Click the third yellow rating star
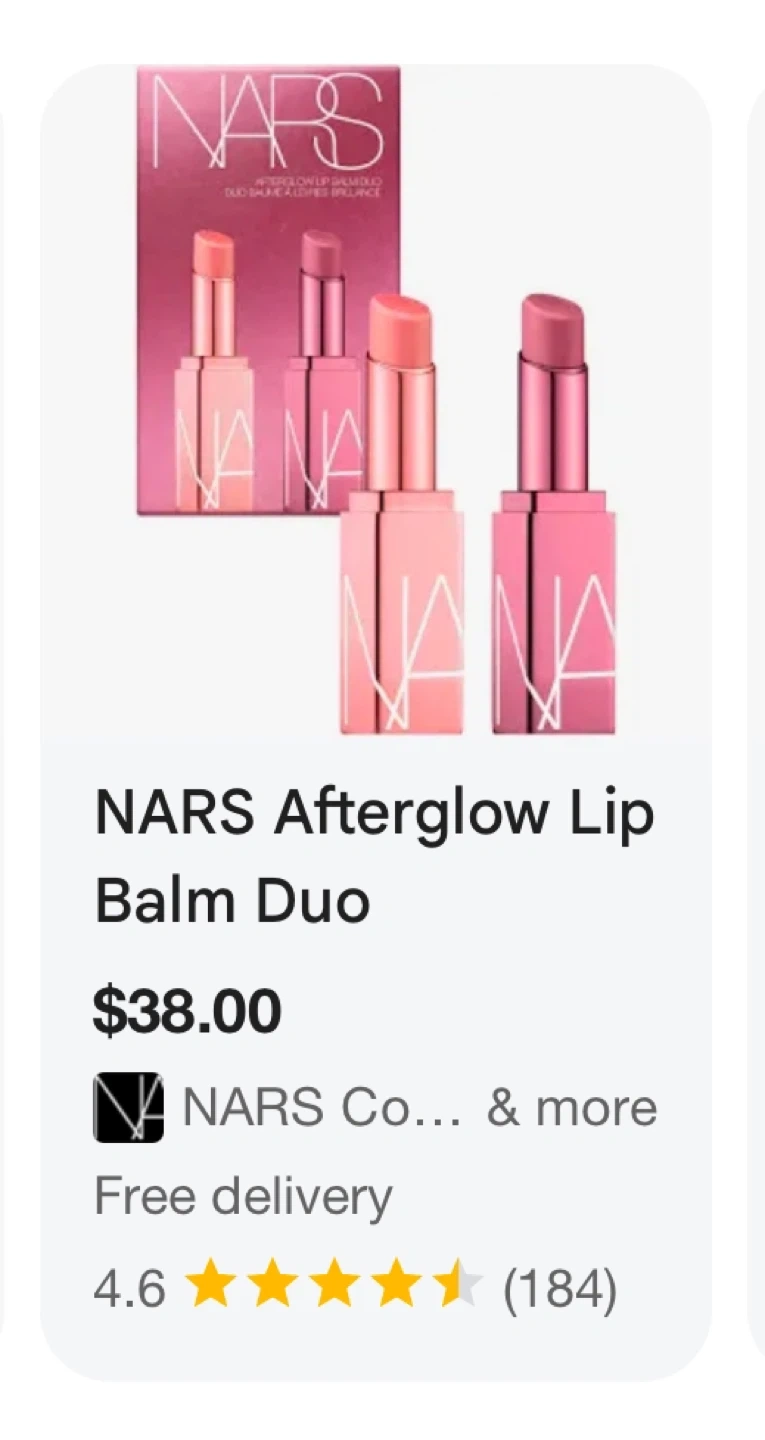765x1440 pixels. (x=335, y=1285)
